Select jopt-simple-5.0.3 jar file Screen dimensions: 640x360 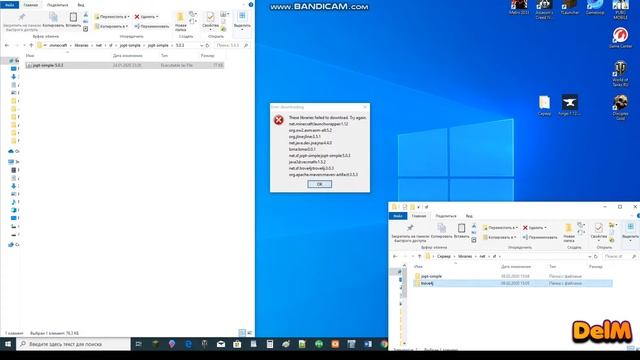pos(124,65)
